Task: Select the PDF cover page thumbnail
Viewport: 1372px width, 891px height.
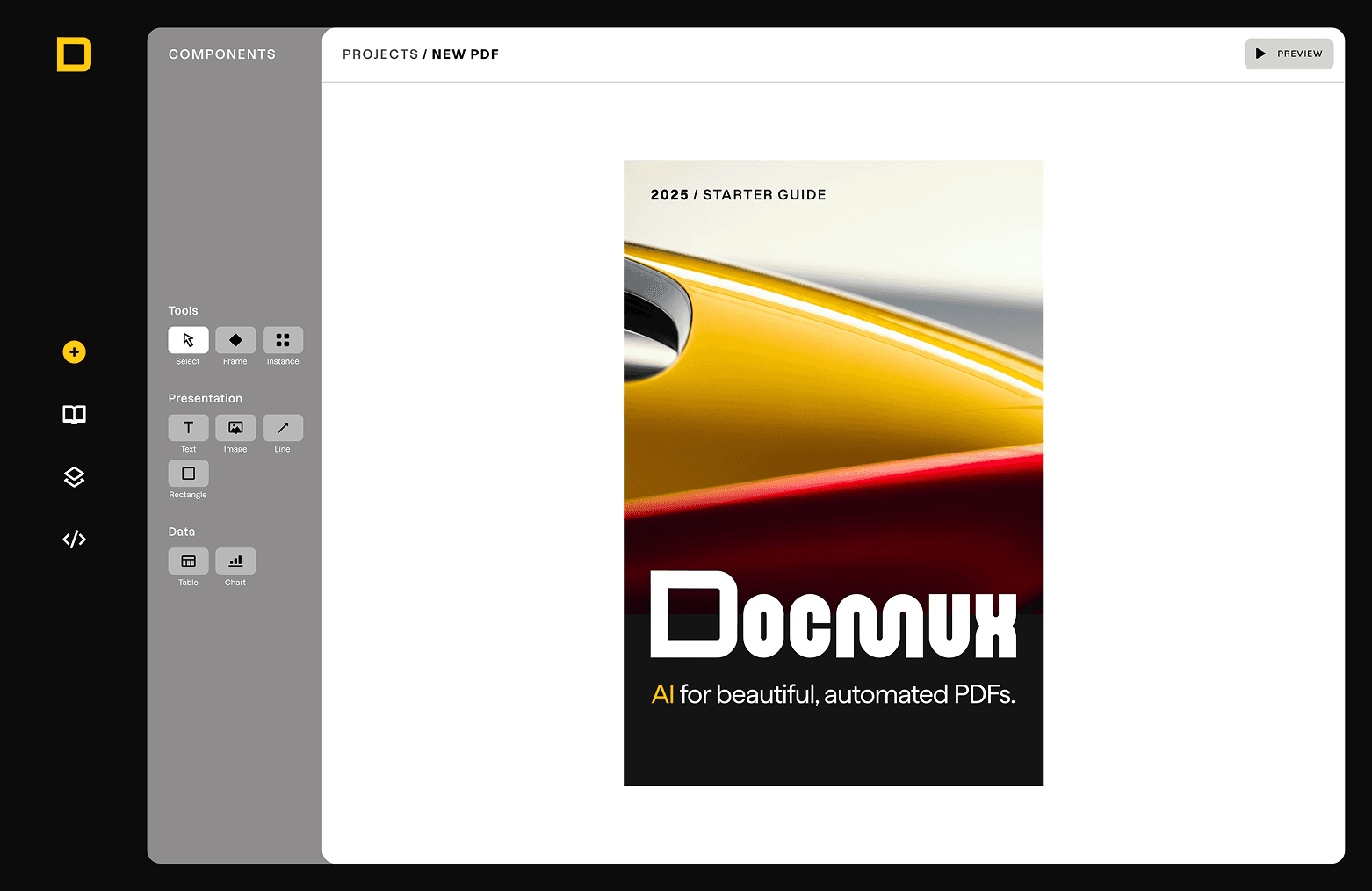Action: click(x=834, y=473)
